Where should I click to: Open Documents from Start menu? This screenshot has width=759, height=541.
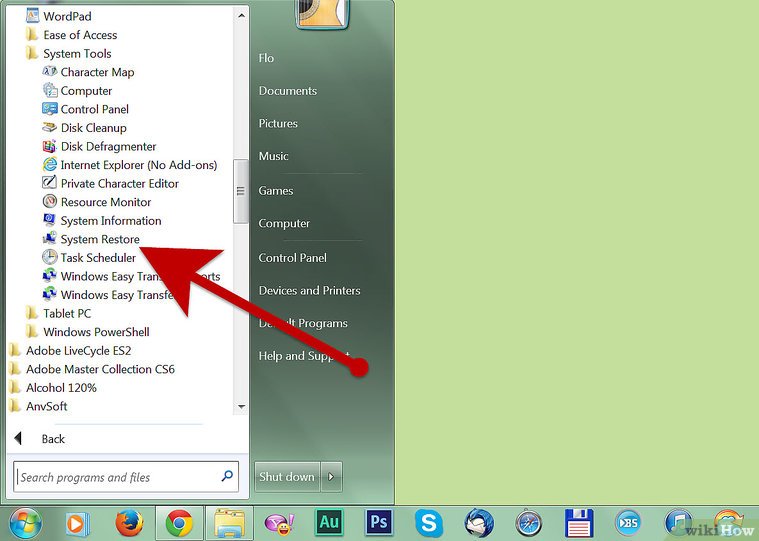(x=288, y=90)
